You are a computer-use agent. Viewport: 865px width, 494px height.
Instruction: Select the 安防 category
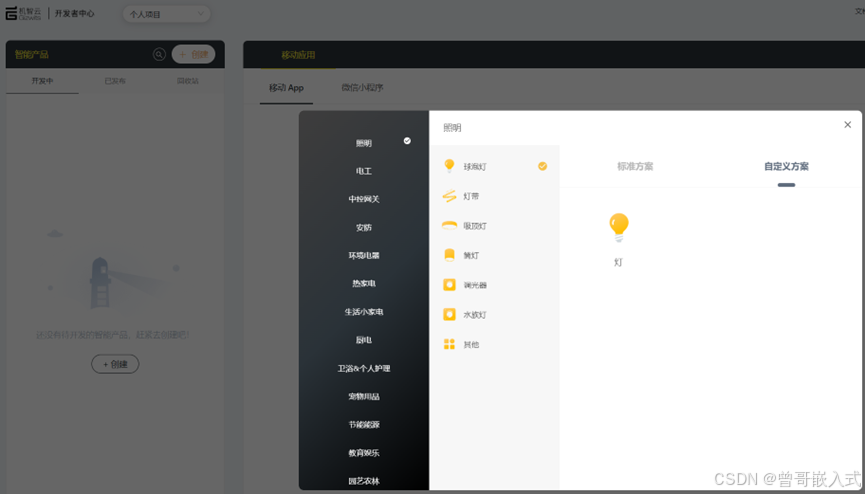tap(364, 227)
